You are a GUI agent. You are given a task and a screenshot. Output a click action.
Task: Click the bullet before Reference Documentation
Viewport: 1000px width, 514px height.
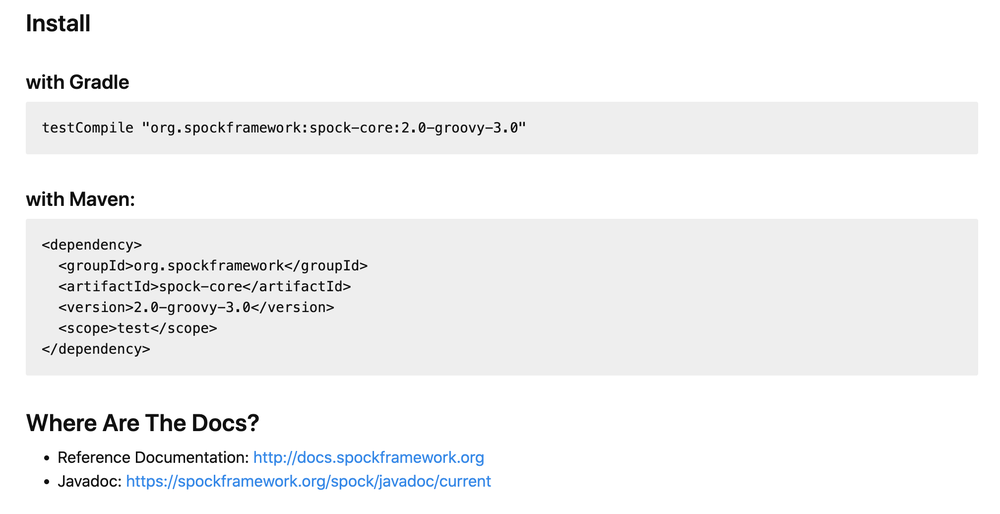pyautogui.click(x=46, y=458)
